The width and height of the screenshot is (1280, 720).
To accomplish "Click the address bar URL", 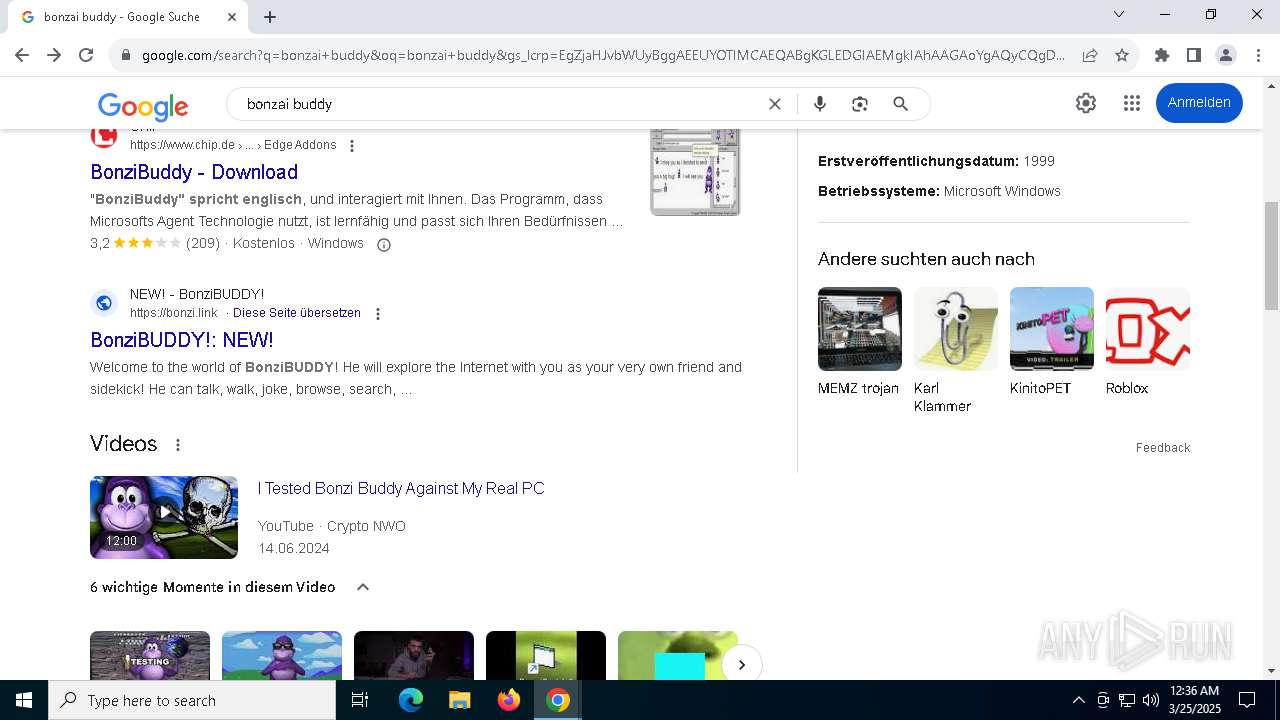I will 603,55.
